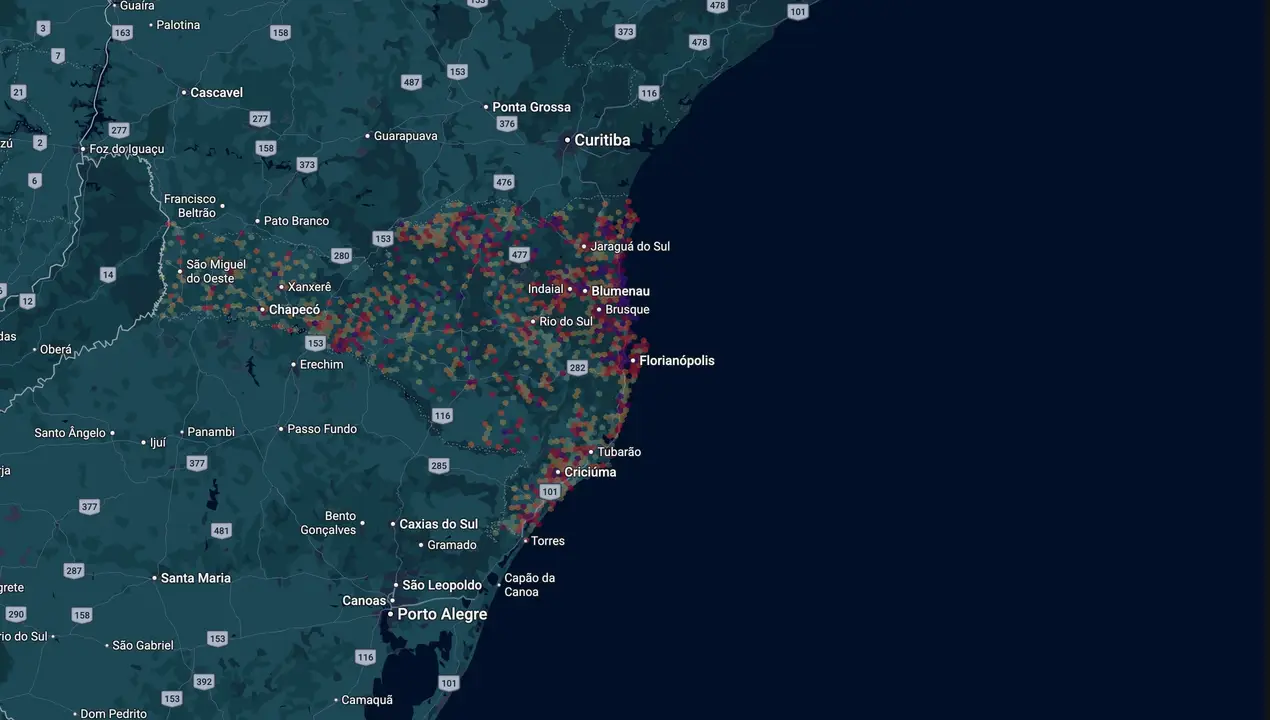Click the highway 476 shield
Viewport: 1270px width, 720px height.
[503, 182]
